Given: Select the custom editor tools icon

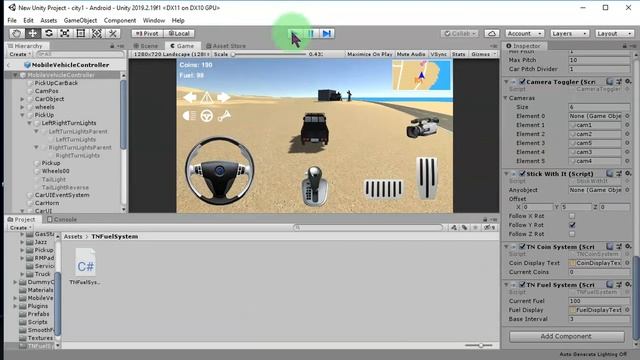Looking at the screenshot, I should click(x=113, y=33).
